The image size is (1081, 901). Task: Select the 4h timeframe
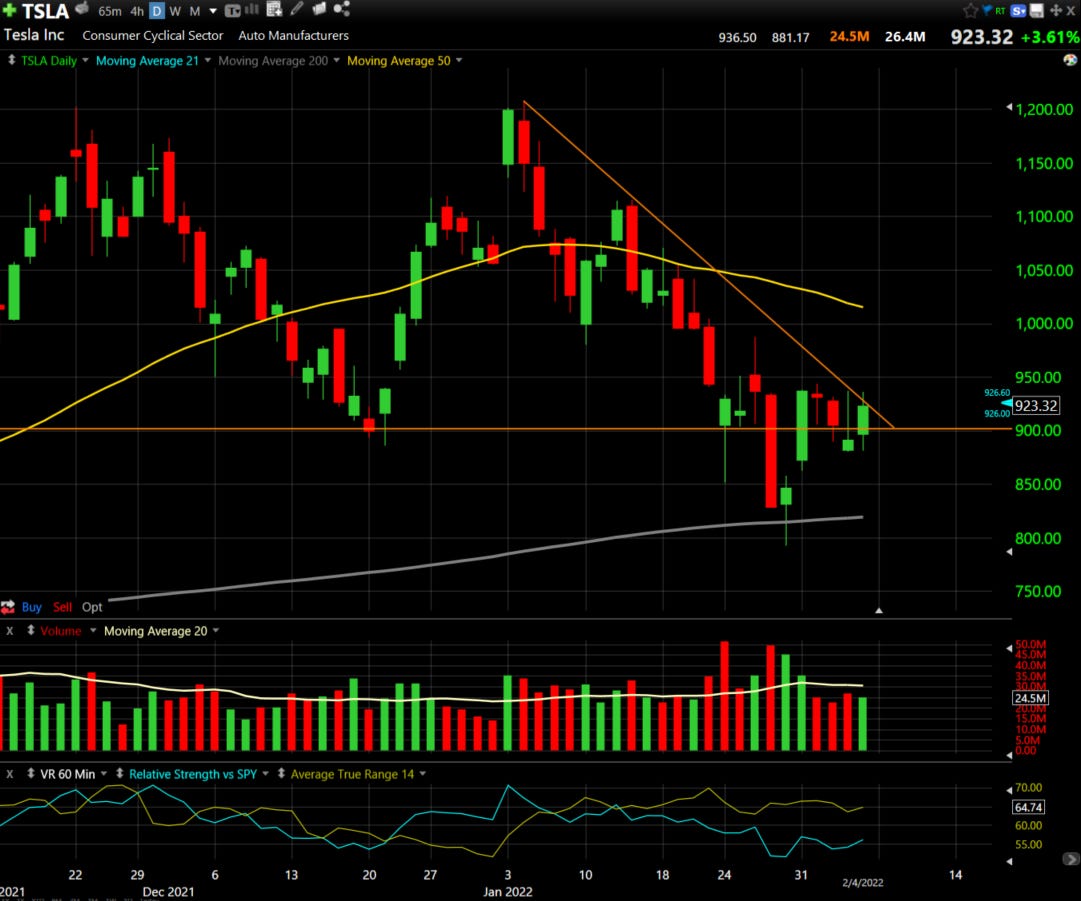pyautogui.click(x=137, y=11)
